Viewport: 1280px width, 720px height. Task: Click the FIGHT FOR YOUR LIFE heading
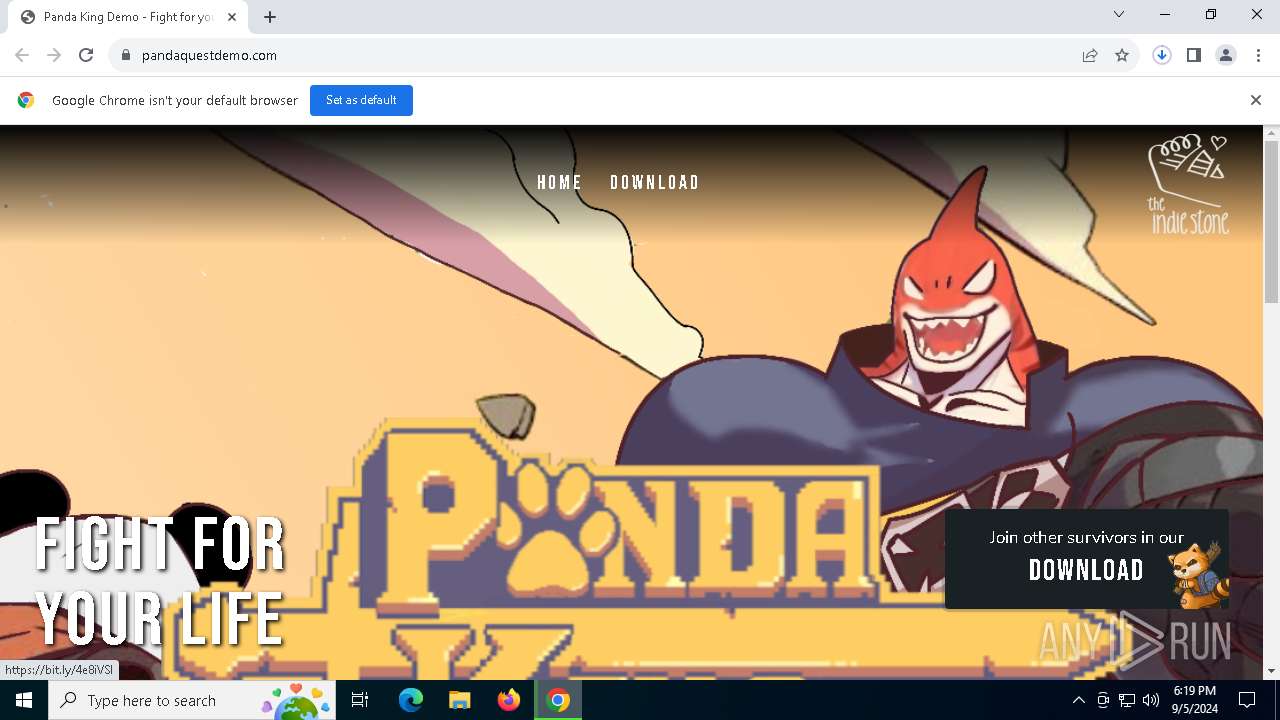click(161, 581)
